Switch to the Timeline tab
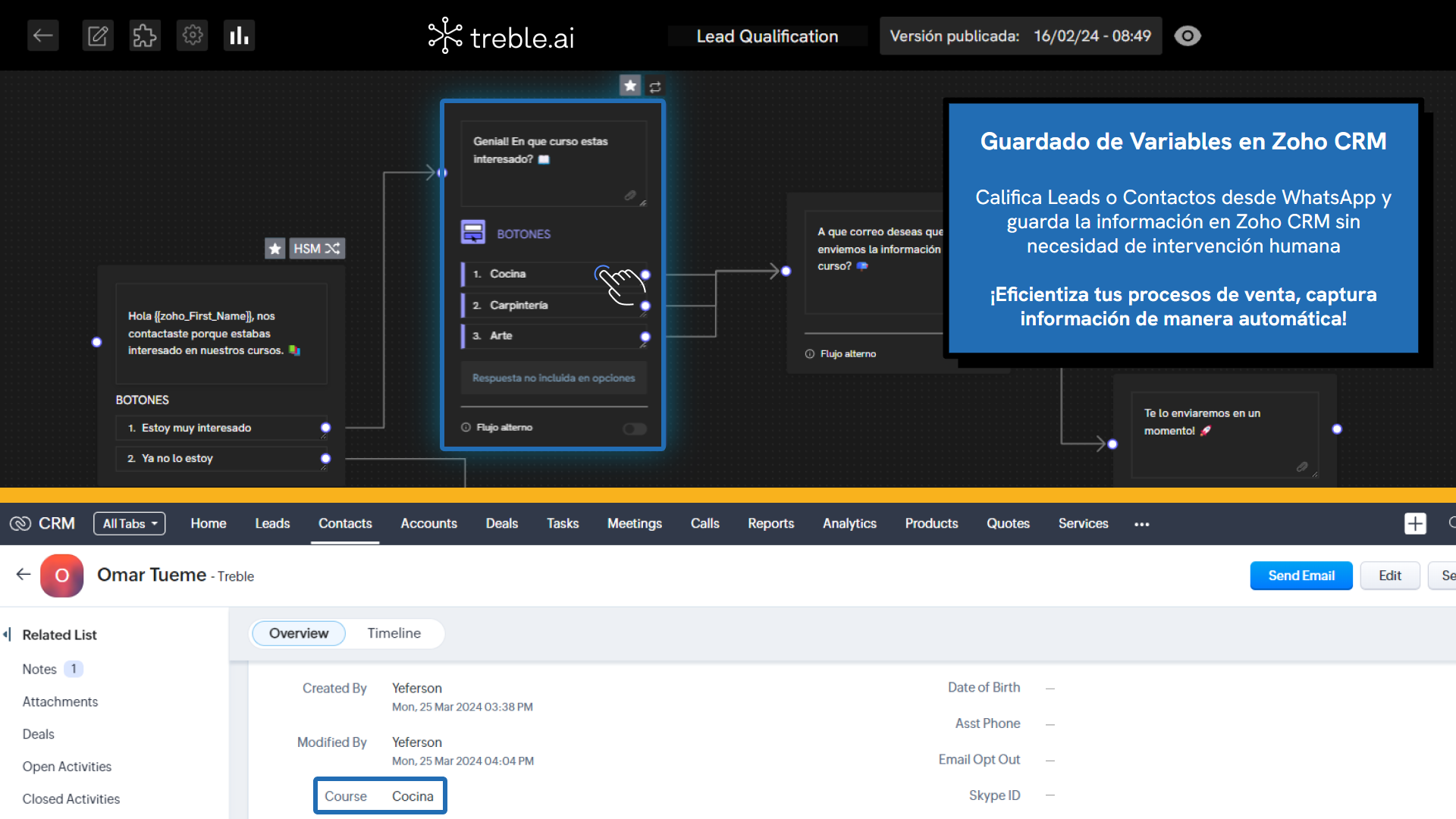This screenshot has height=819, width=1456. coord(394,633)
